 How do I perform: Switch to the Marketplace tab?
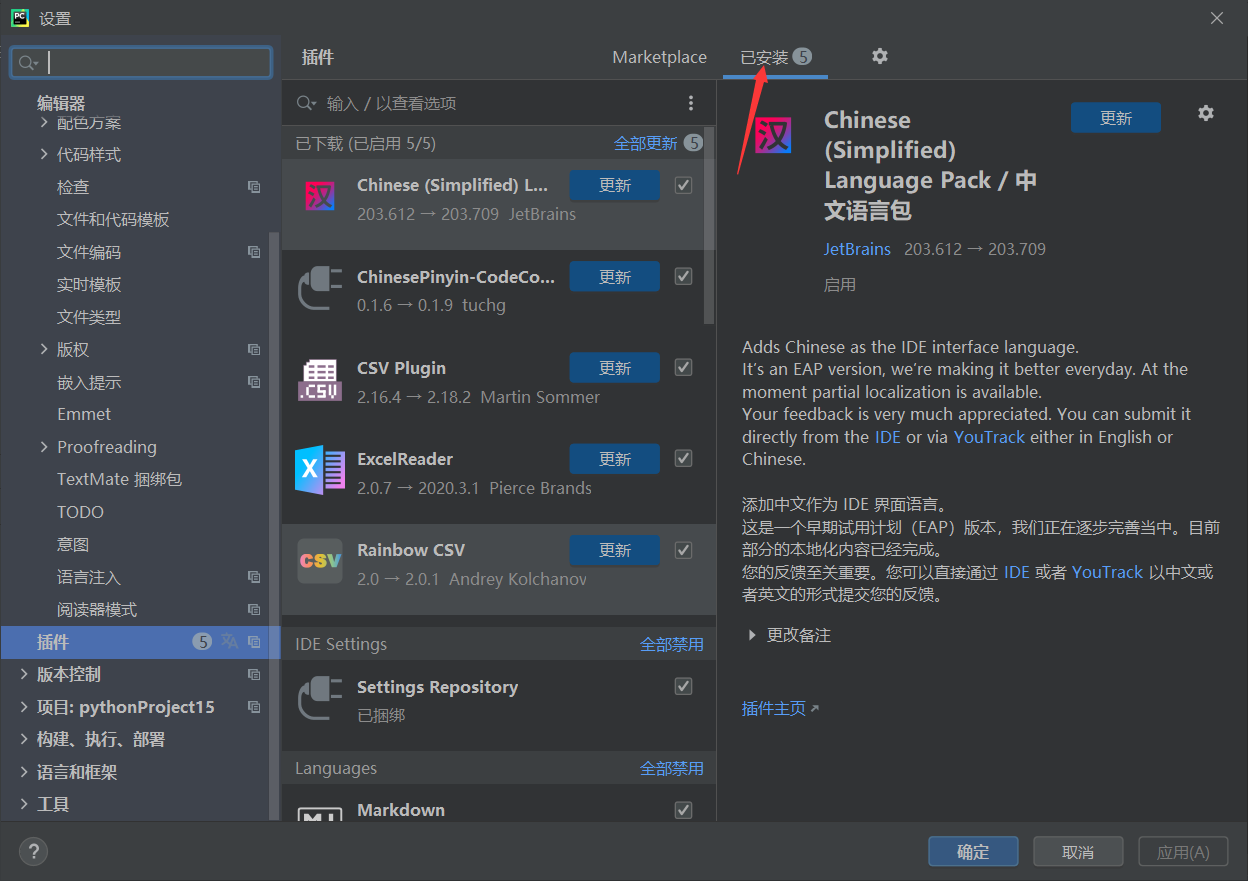659,57
